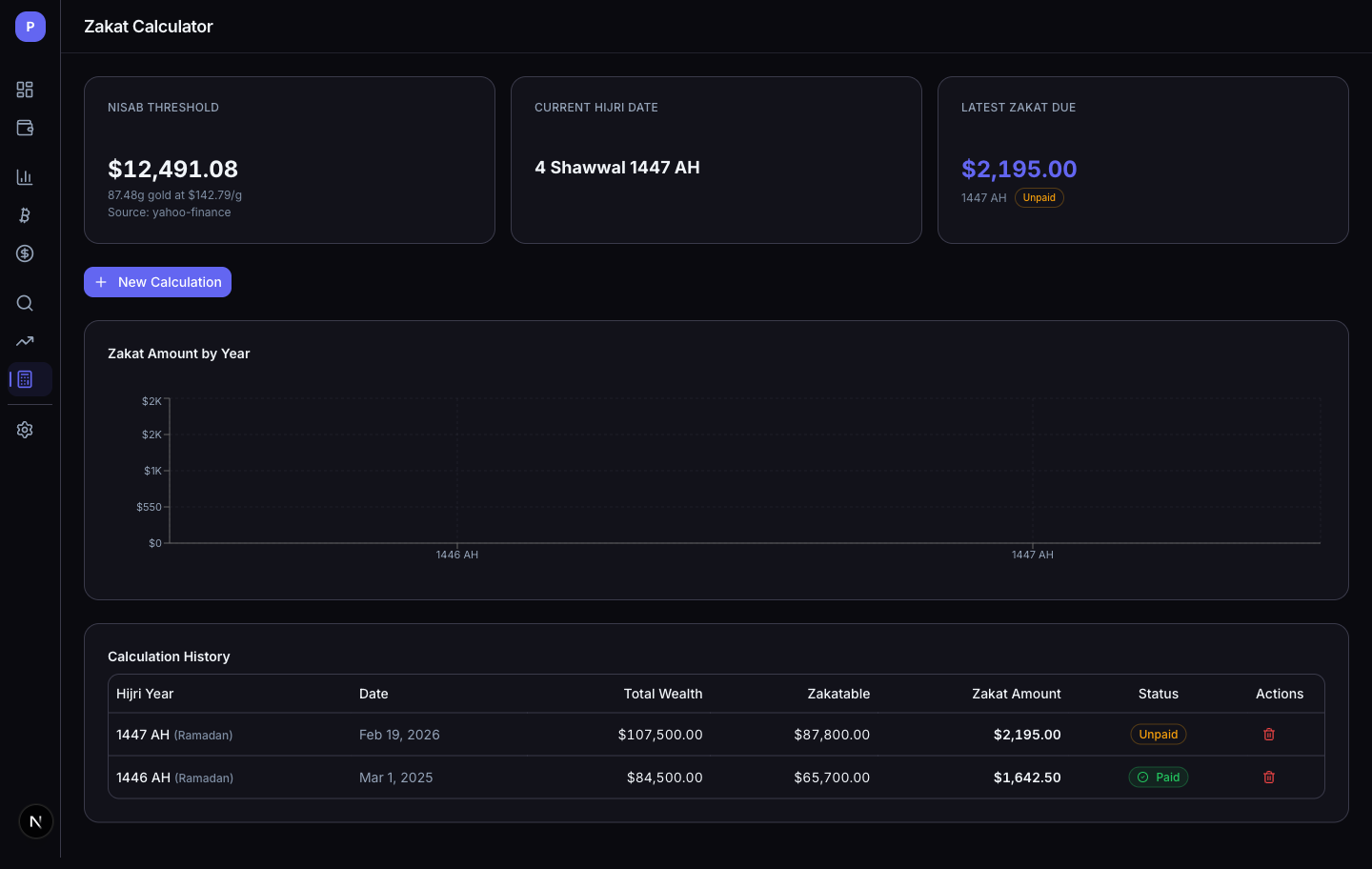Open the dashboard grid icon in sidebar
Image resolution: width=1372 pixels, height=869 pixels.
[x=25, y=90]
